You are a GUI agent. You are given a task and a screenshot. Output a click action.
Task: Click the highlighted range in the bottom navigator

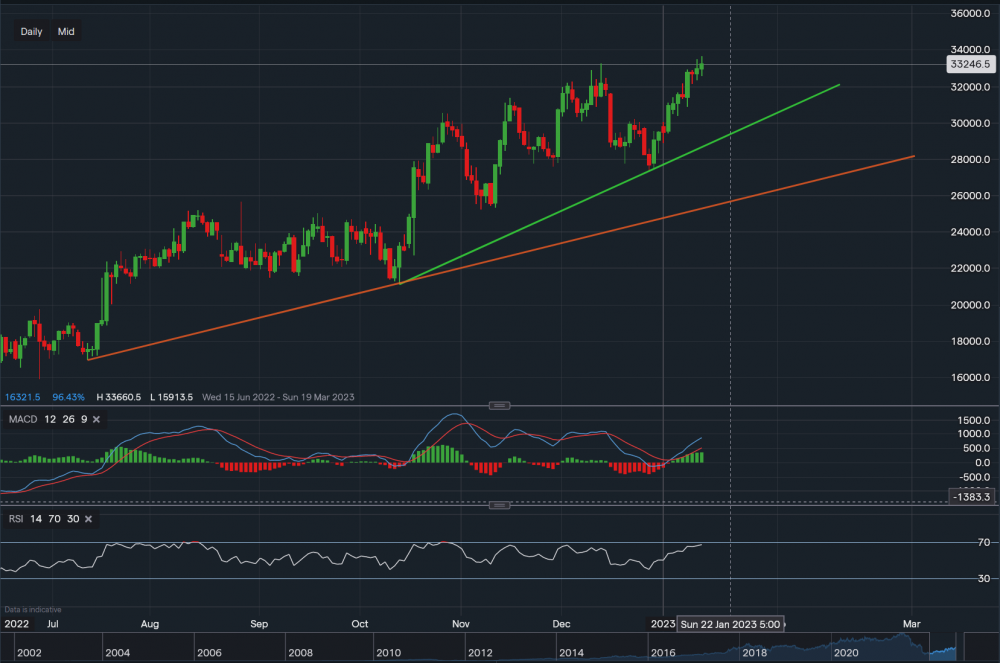tap(942, 650)
